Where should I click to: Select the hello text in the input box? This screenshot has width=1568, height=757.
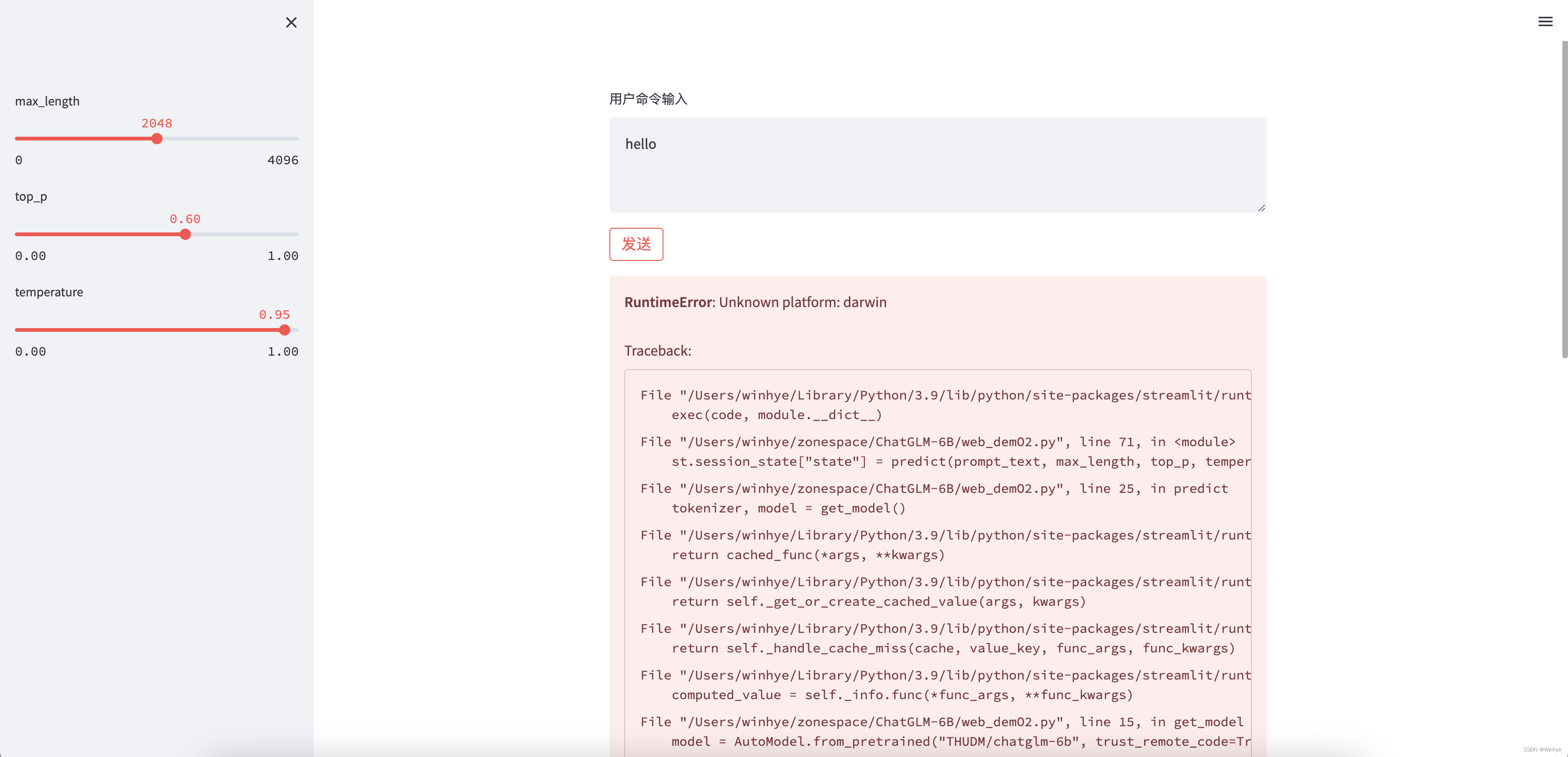click(640, 144)
